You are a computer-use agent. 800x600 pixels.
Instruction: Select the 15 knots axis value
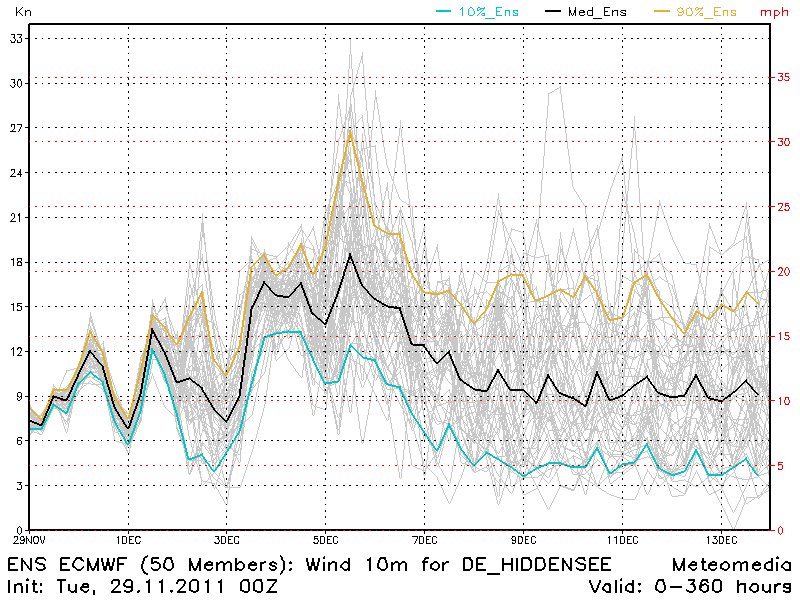16,307
